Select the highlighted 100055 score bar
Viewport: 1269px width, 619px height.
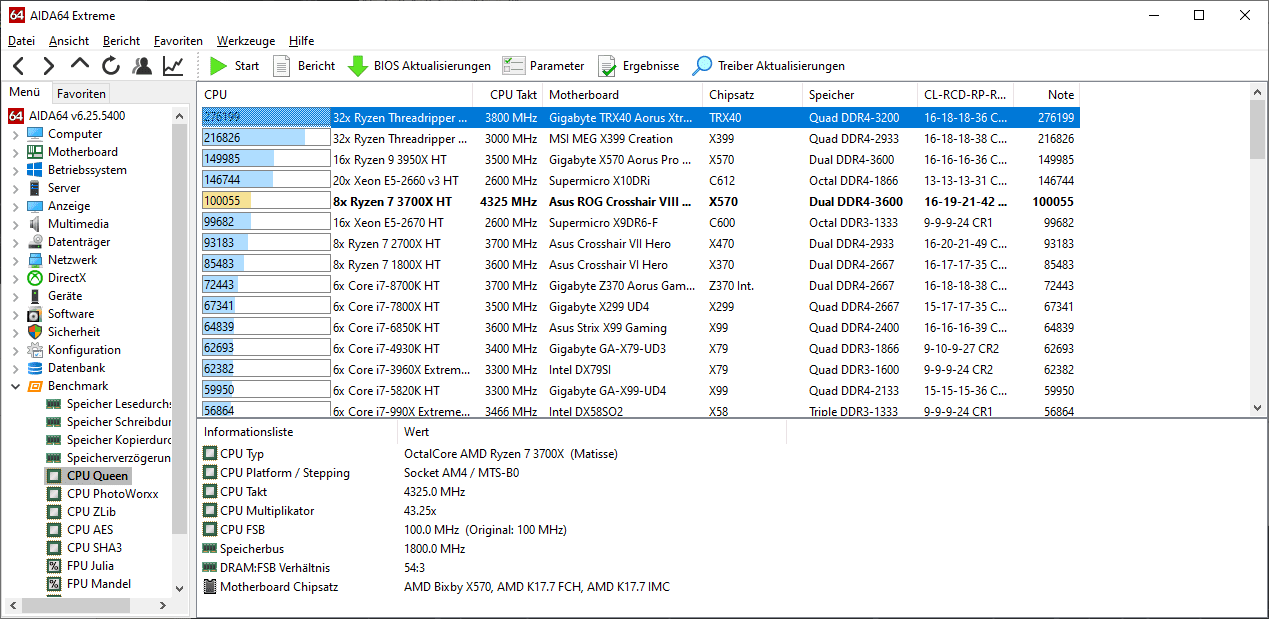pos(266,201)
